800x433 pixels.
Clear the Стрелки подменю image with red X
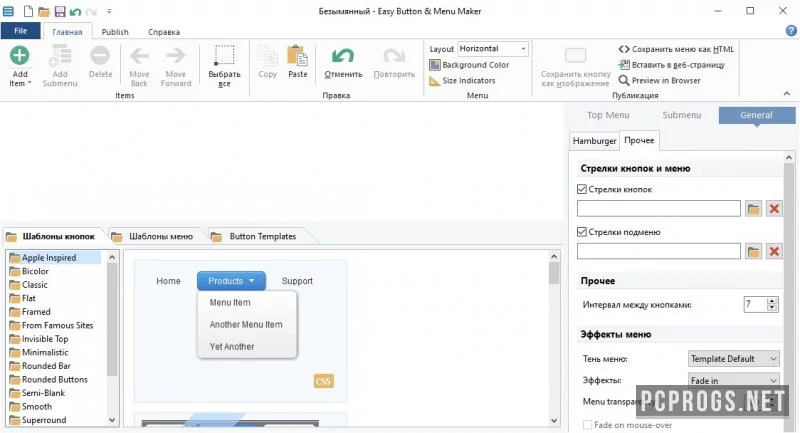[x=774, y=251]
